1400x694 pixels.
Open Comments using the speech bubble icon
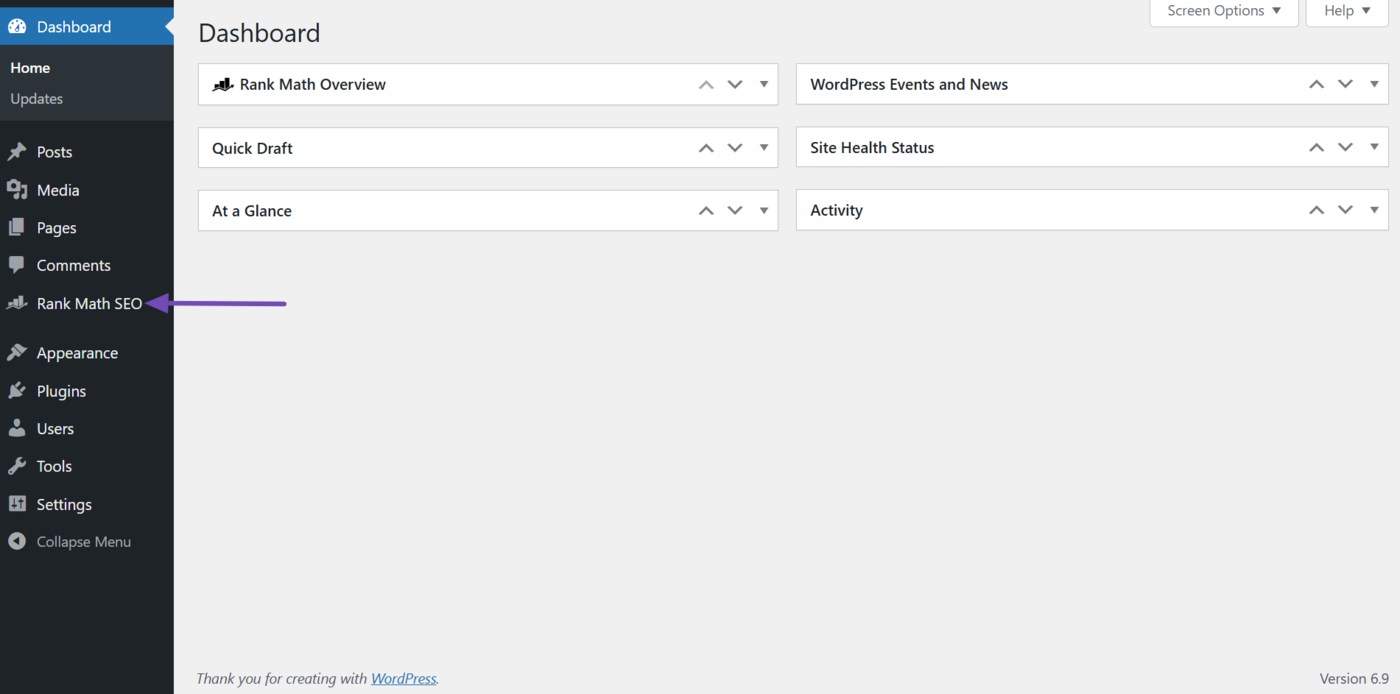coord(18,265)
